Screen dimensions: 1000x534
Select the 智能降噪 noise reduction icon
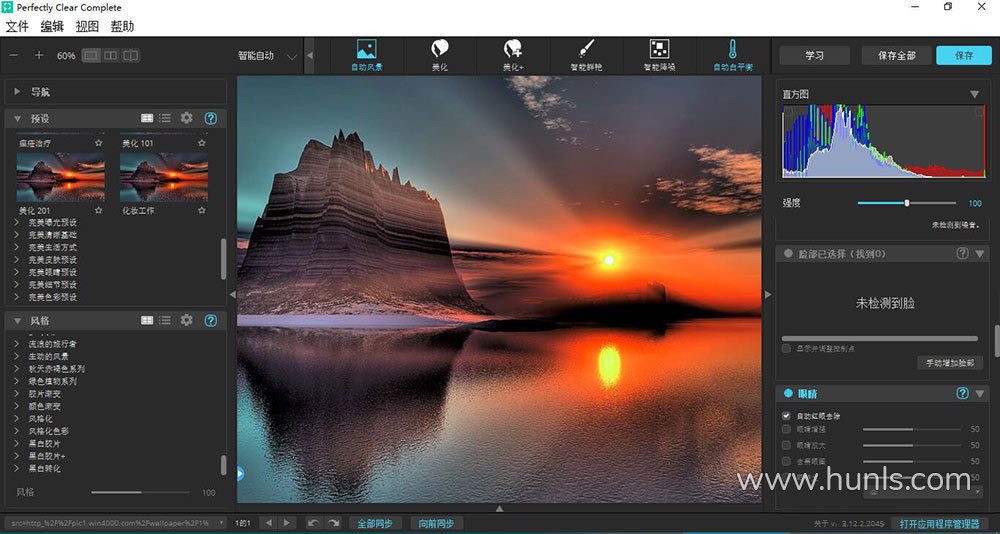click(659, 49)
